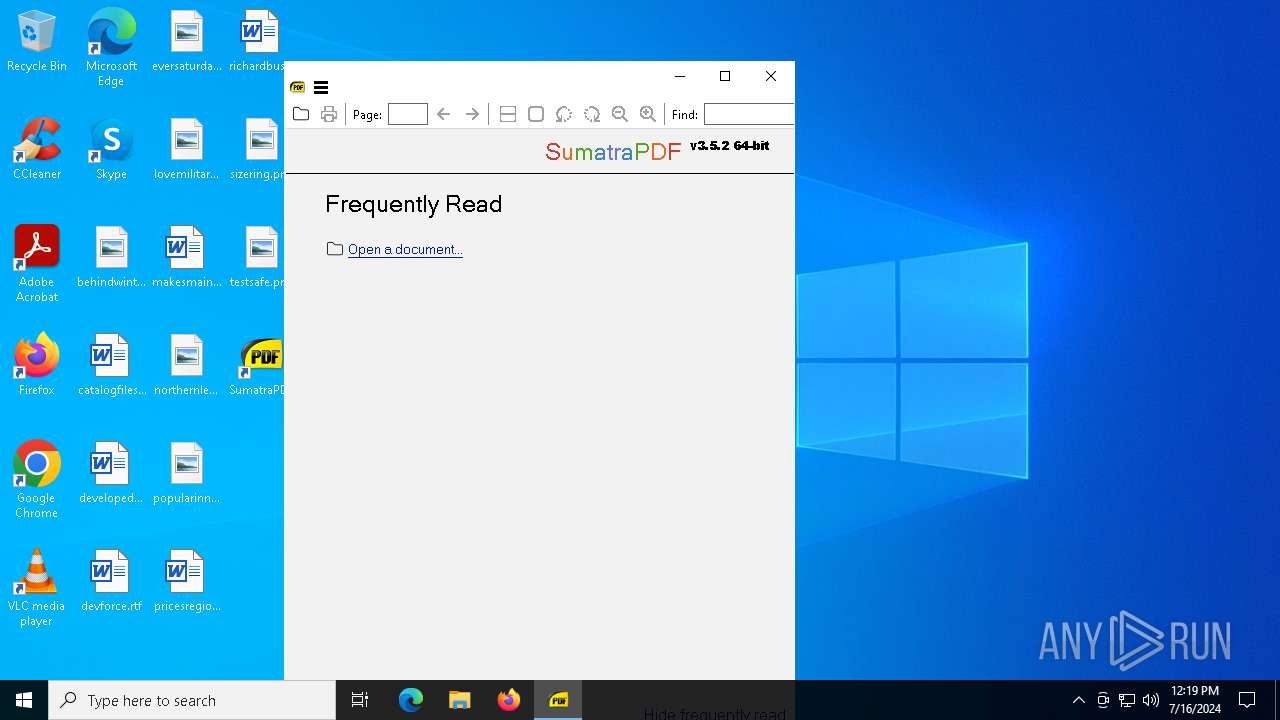Zoom out using magnifier minus icon
The image size is (1280, 720).
pos(620,114)
